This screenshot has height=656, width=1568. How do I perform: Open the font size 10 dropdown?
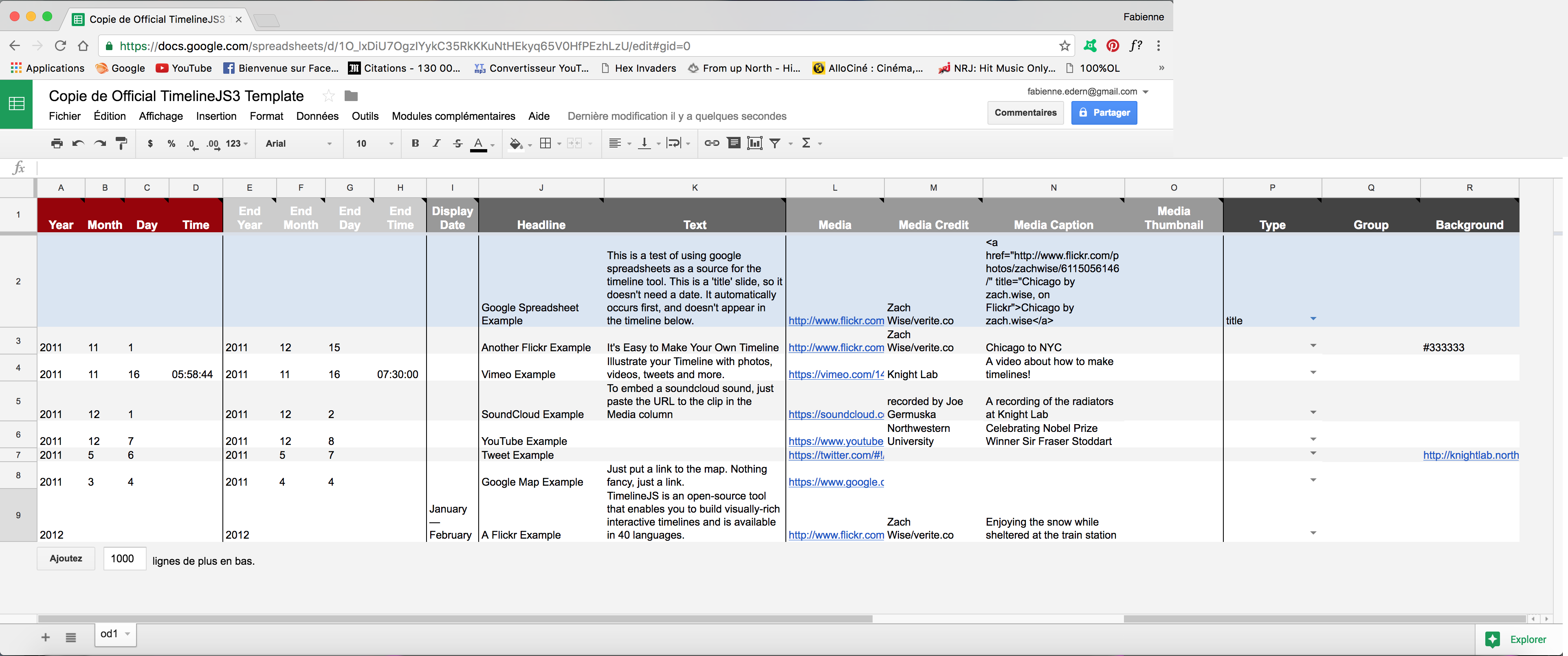pyautogui.click(x=374, y=143)
